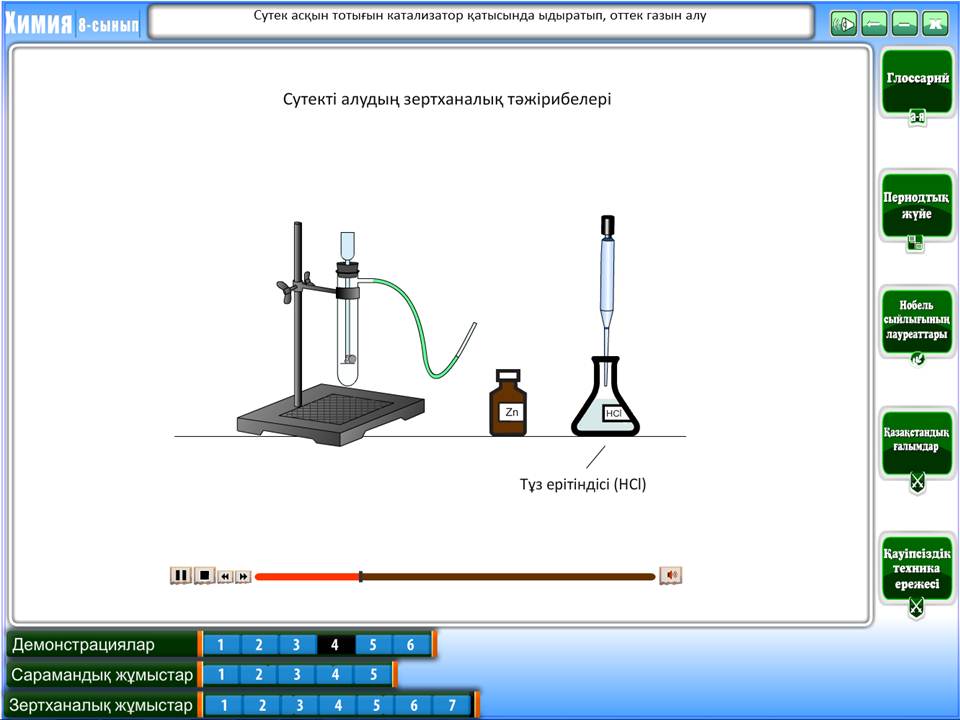
Task: Rewind the animation
Action: click(225, 576)
